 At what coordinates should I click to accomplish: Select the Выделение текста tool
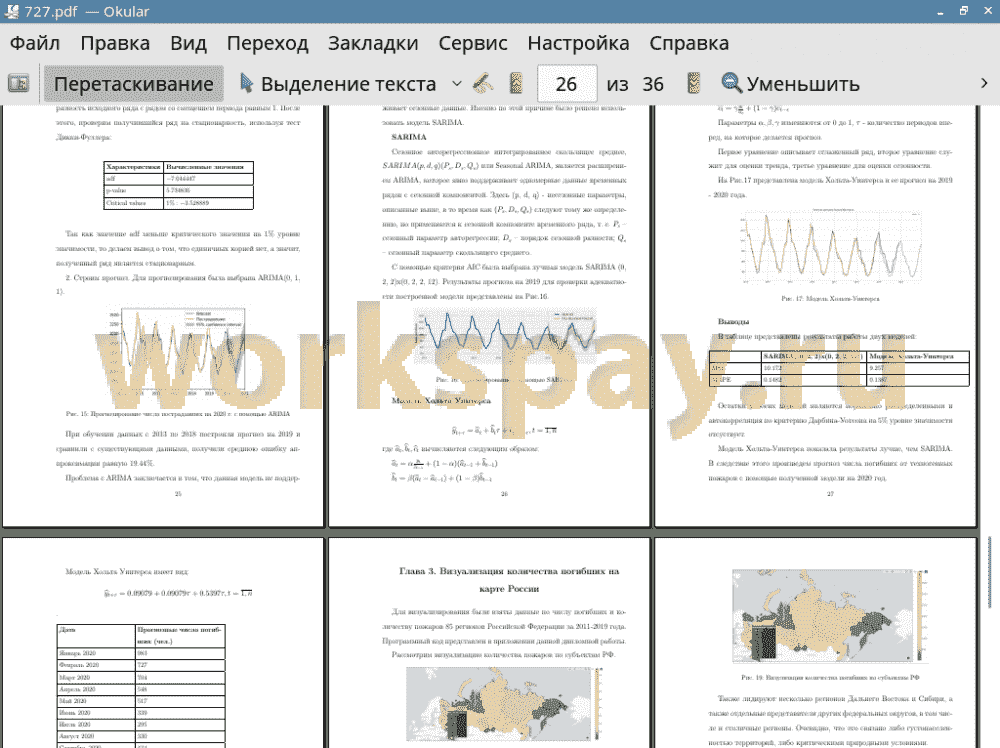(x=338, y=84)
